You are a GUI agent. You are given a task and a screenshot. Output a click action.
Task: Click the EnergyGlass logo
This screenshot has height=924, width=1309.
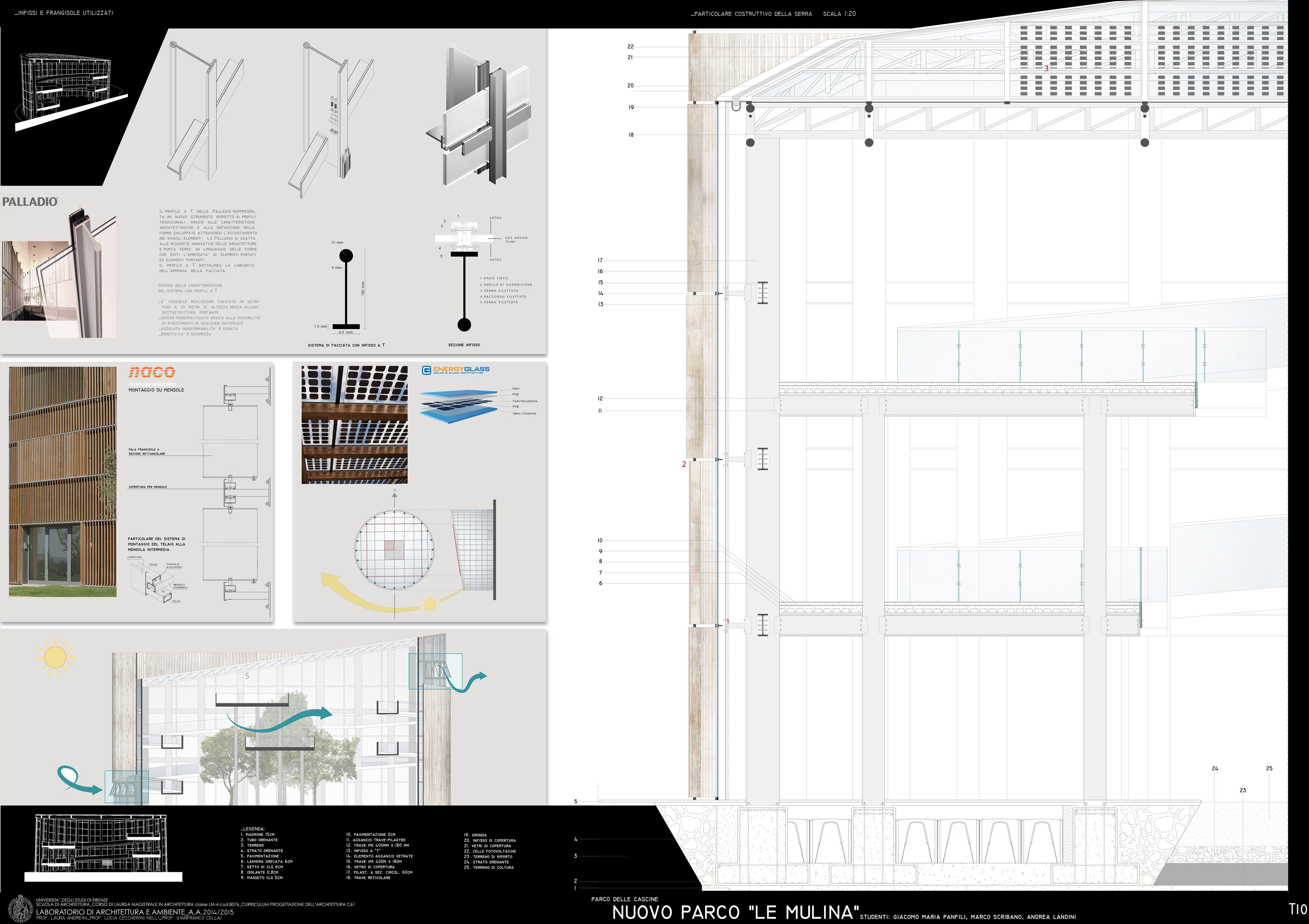pyautogui.click(x=455, y=370)
